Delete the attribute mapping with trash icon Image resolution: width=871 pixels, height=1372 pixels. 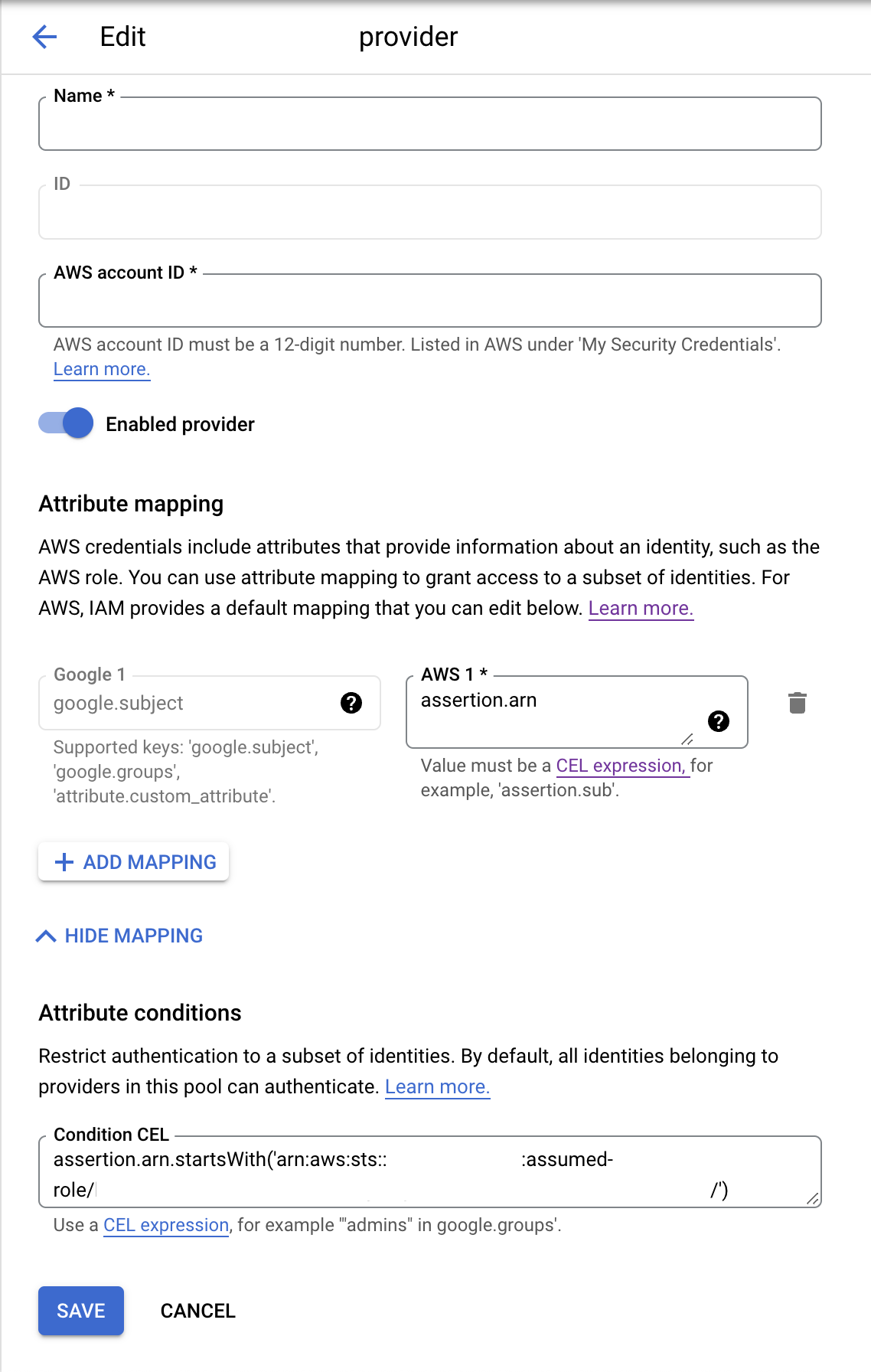click(x=797, y=703)
